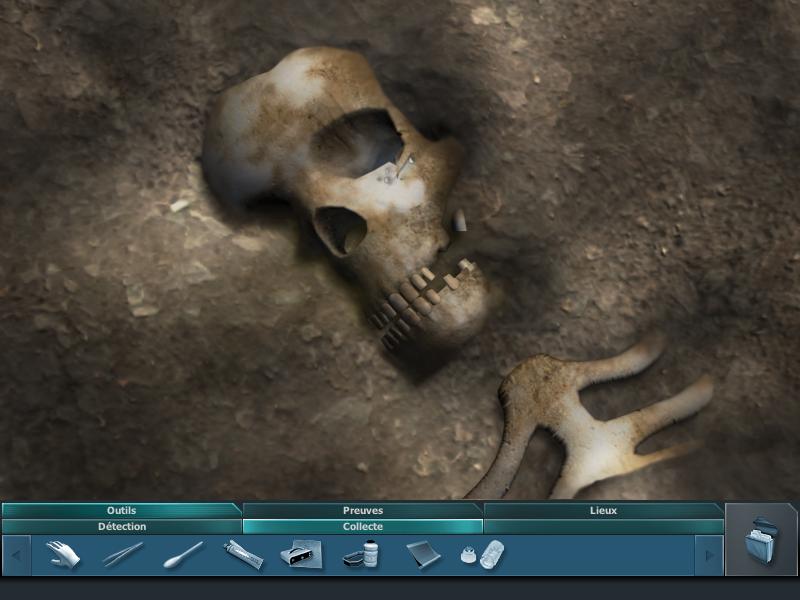Choose the flat lifting sheet tool
The width and height of the screenshot is (800, 600).
click(423, 555)
